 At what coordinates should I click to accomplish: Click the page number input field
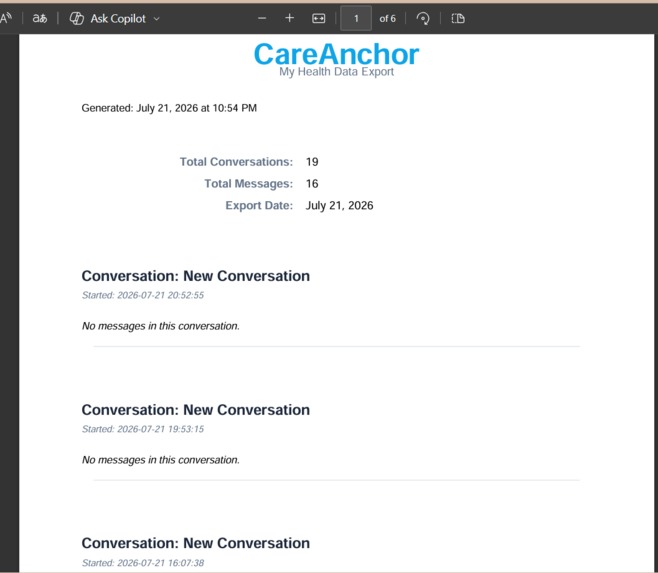tap(356, 18)
